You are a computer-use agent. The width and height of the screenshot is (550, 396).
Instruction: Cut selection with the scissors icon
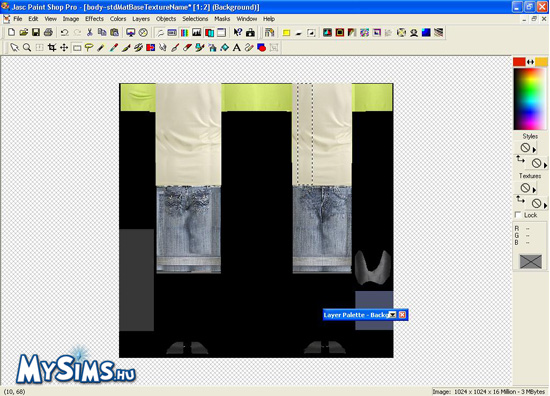click(89, 33)
